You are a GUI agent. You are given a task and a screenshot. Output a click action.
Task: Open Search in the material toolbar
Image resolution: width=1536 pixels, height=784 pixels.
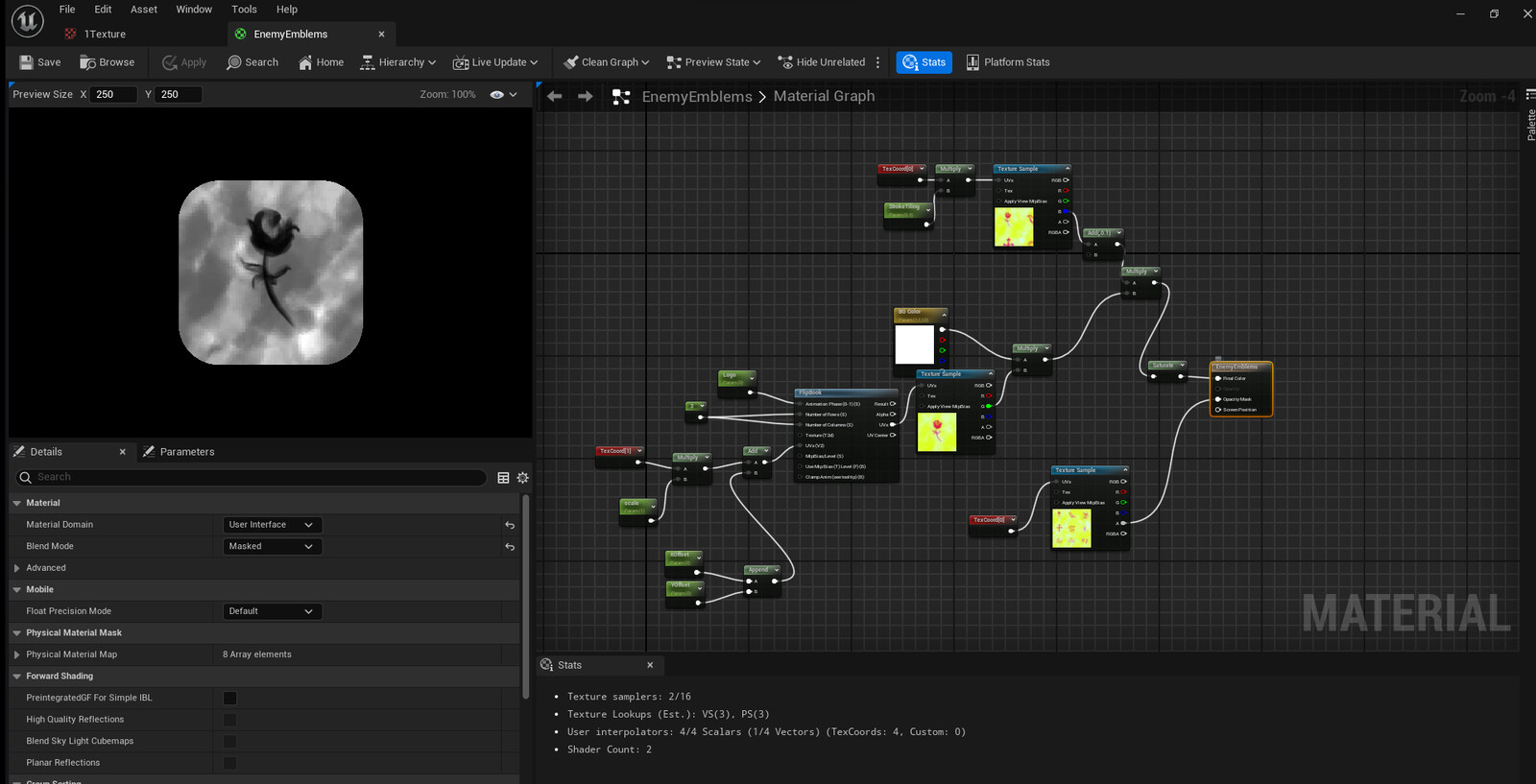(252, 62)
